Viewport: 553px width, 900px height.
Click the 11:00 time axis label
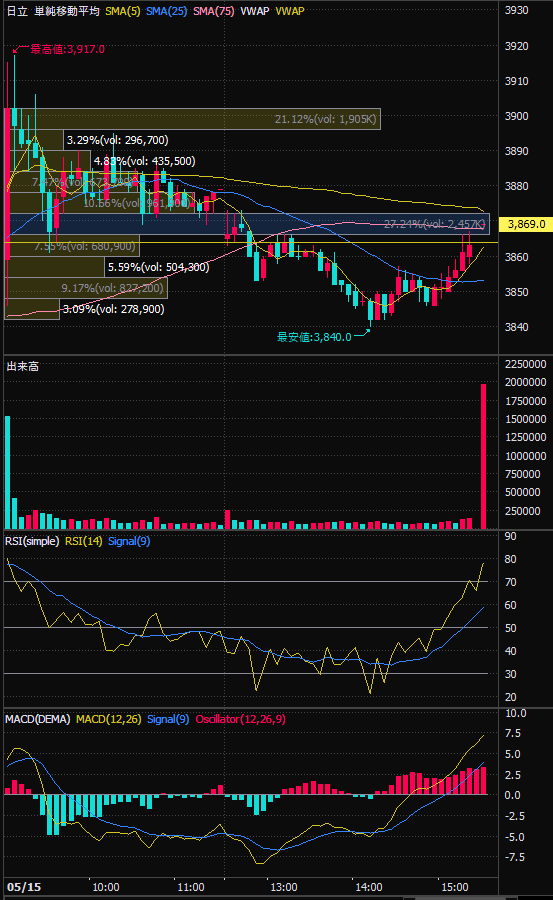(191, 887)
